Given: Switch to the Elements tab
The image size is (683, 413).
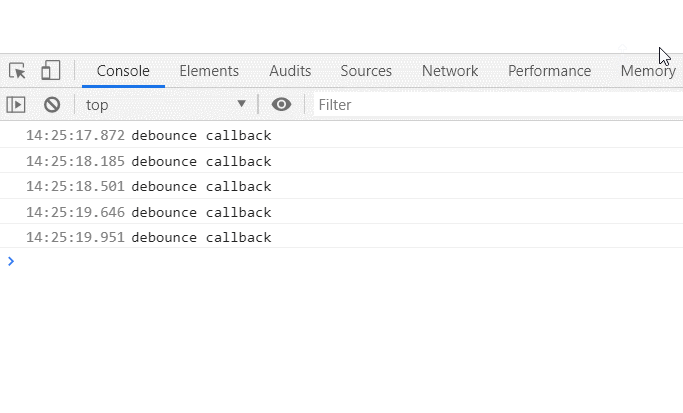Looking at the screenshot, I should click(209, 71).
